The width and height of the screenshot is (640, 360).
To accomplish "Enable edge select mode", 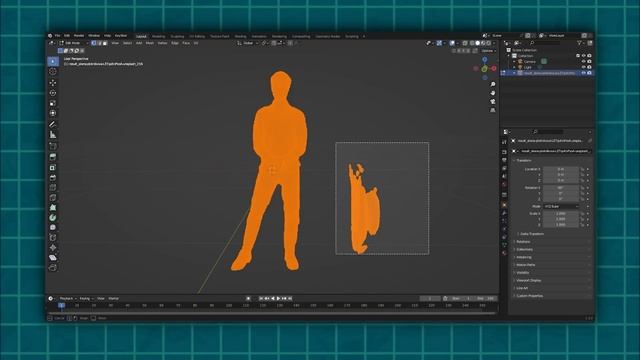I will [99, 43].
